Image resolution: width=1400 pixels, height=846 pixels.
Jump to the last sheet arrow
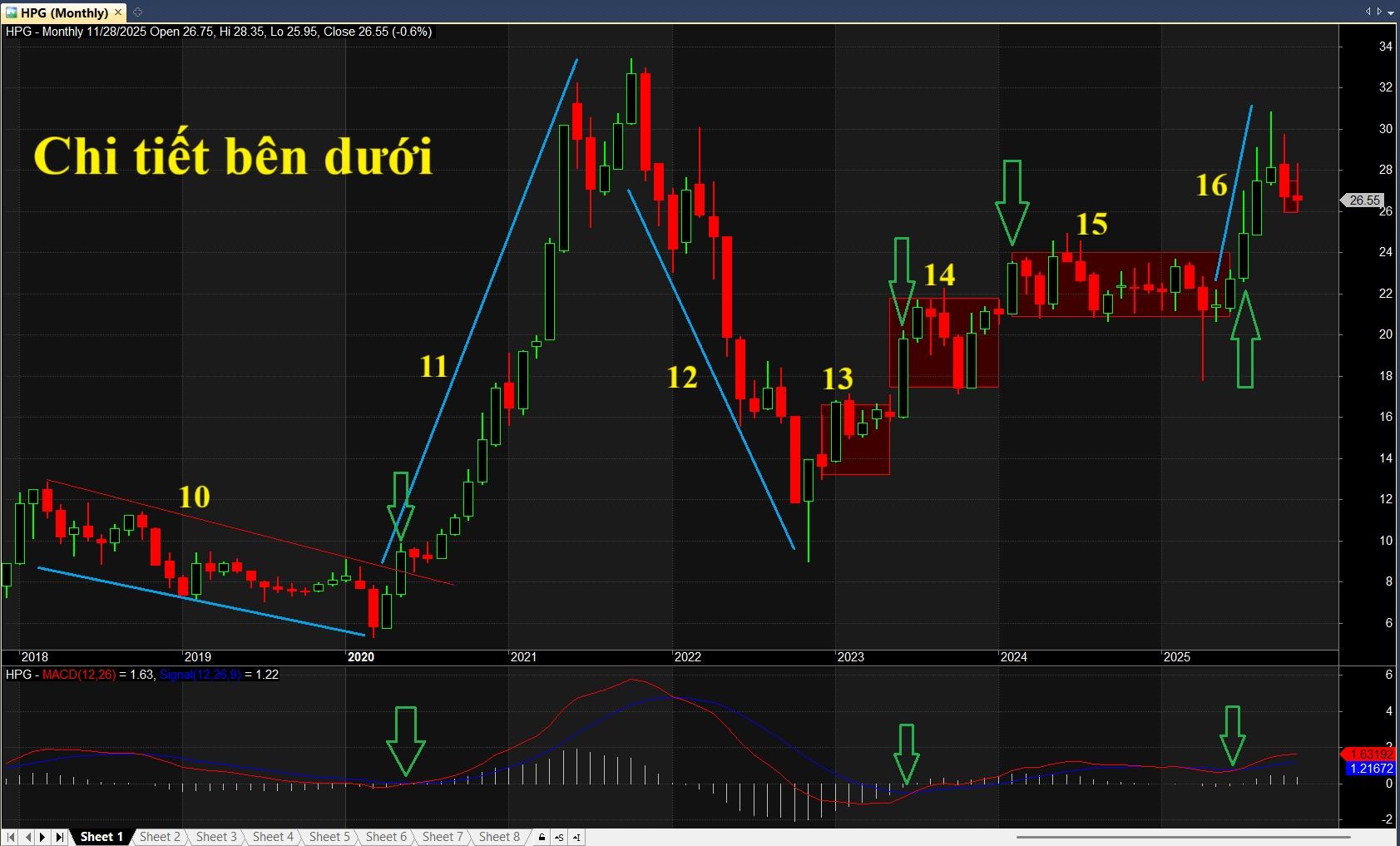60,837
